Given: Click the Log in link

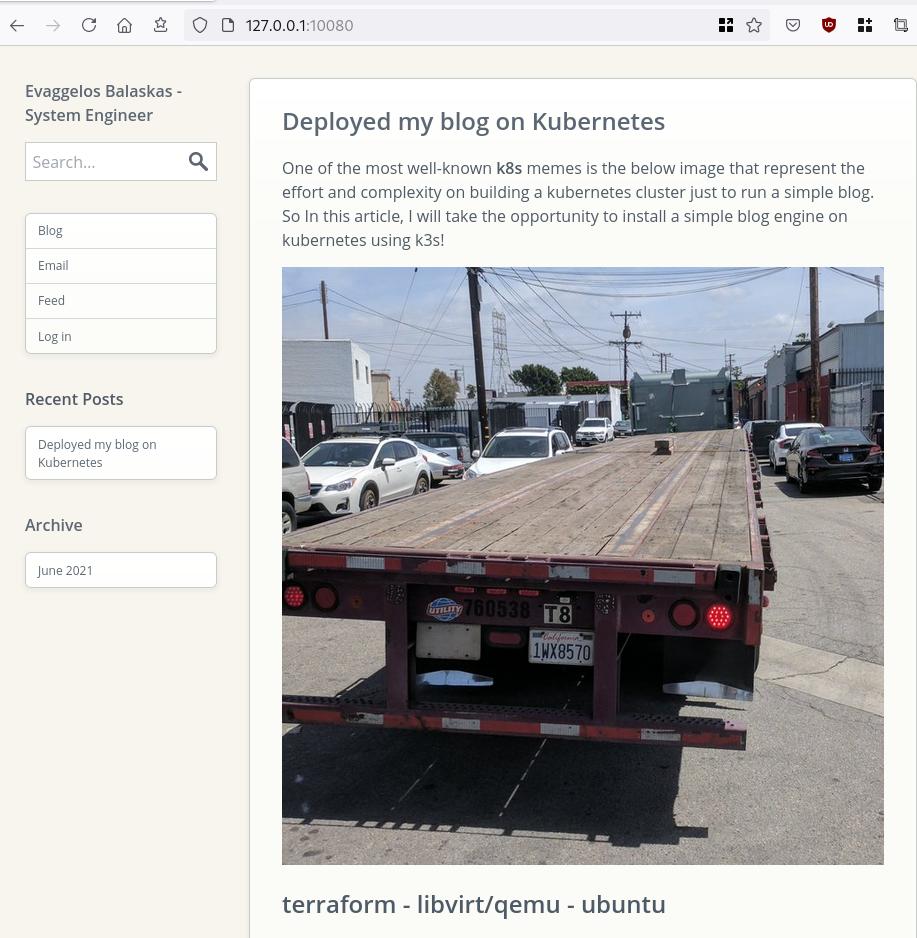Looking at the screenshot, I should (x=55, y=337).
